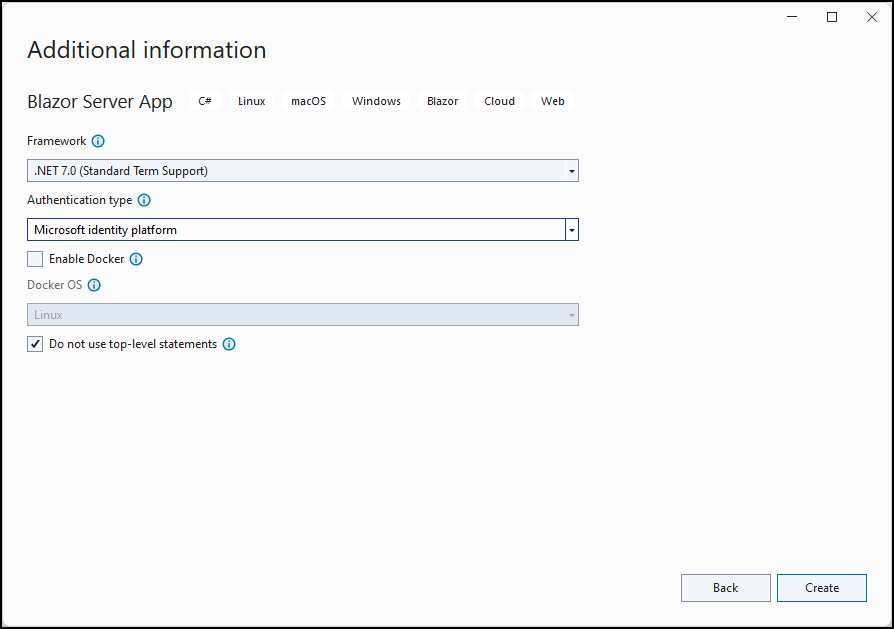Viewport: 894px width, 629px height.
Task: Enable the Docker checkbox
Action: tap(34, 259)
